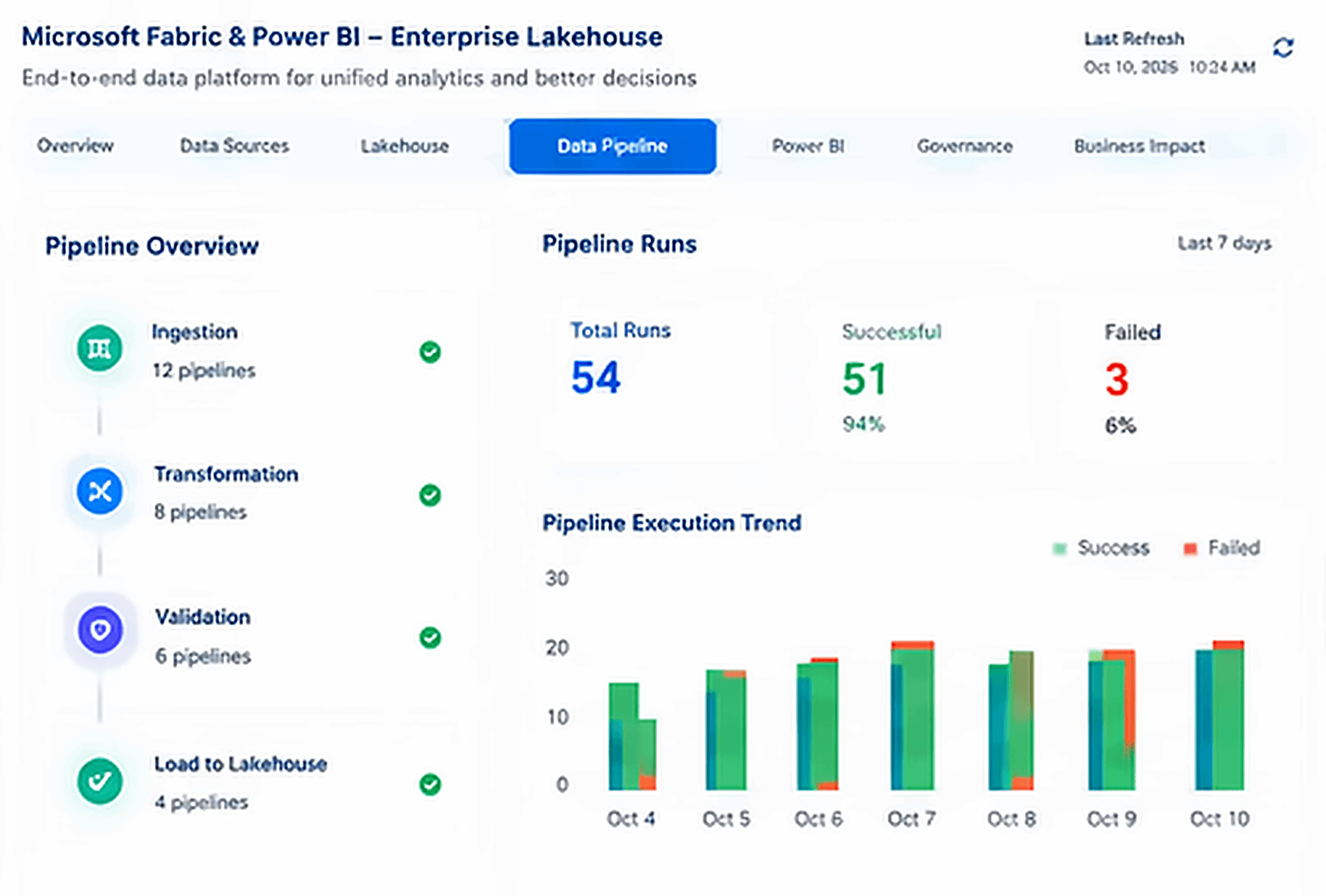Click the Validation green status checkmark

click(x=430, y=637)
